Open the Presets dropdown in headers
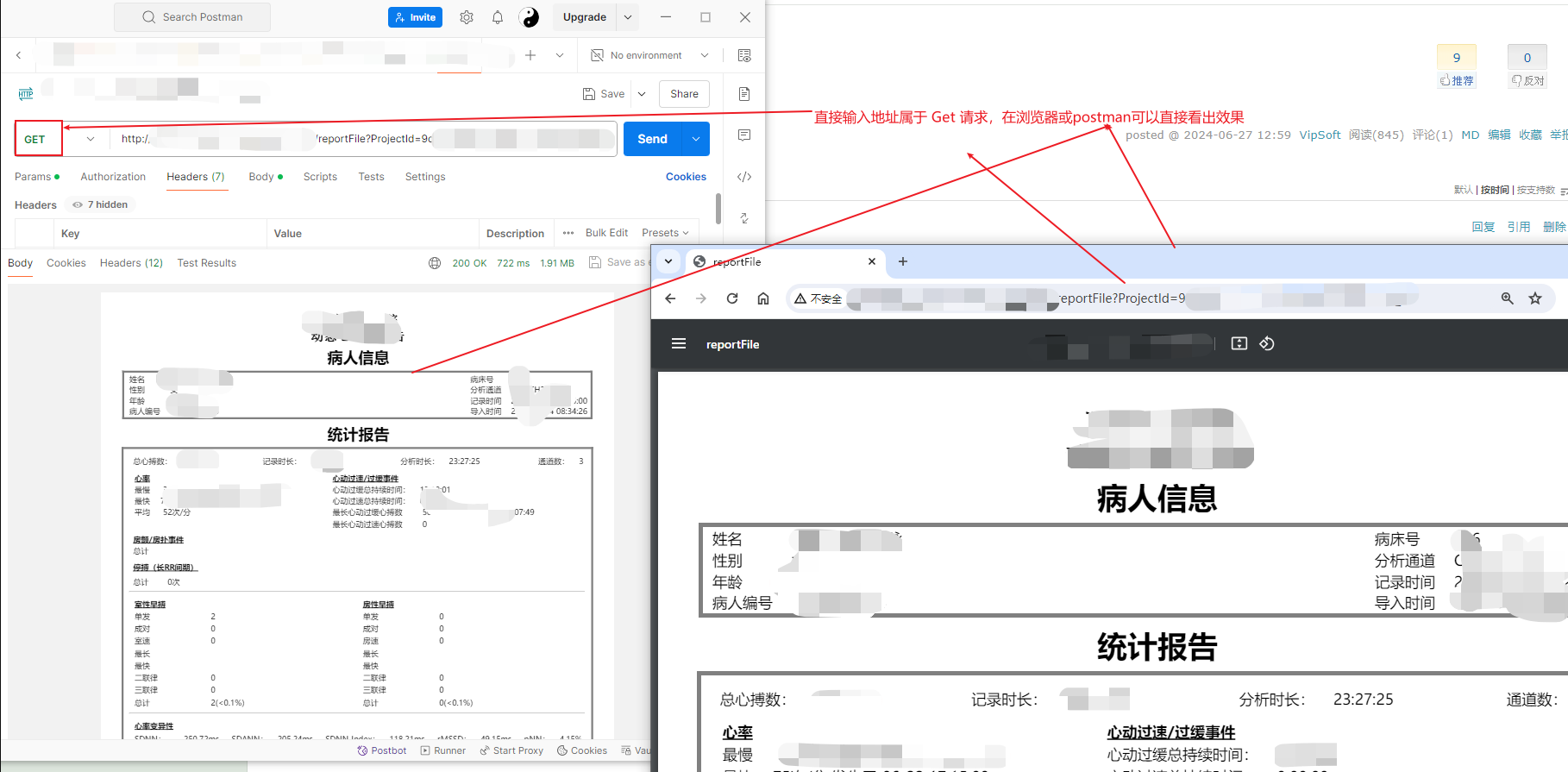Screen dimensions: 1568x772 tap(665, 233)
